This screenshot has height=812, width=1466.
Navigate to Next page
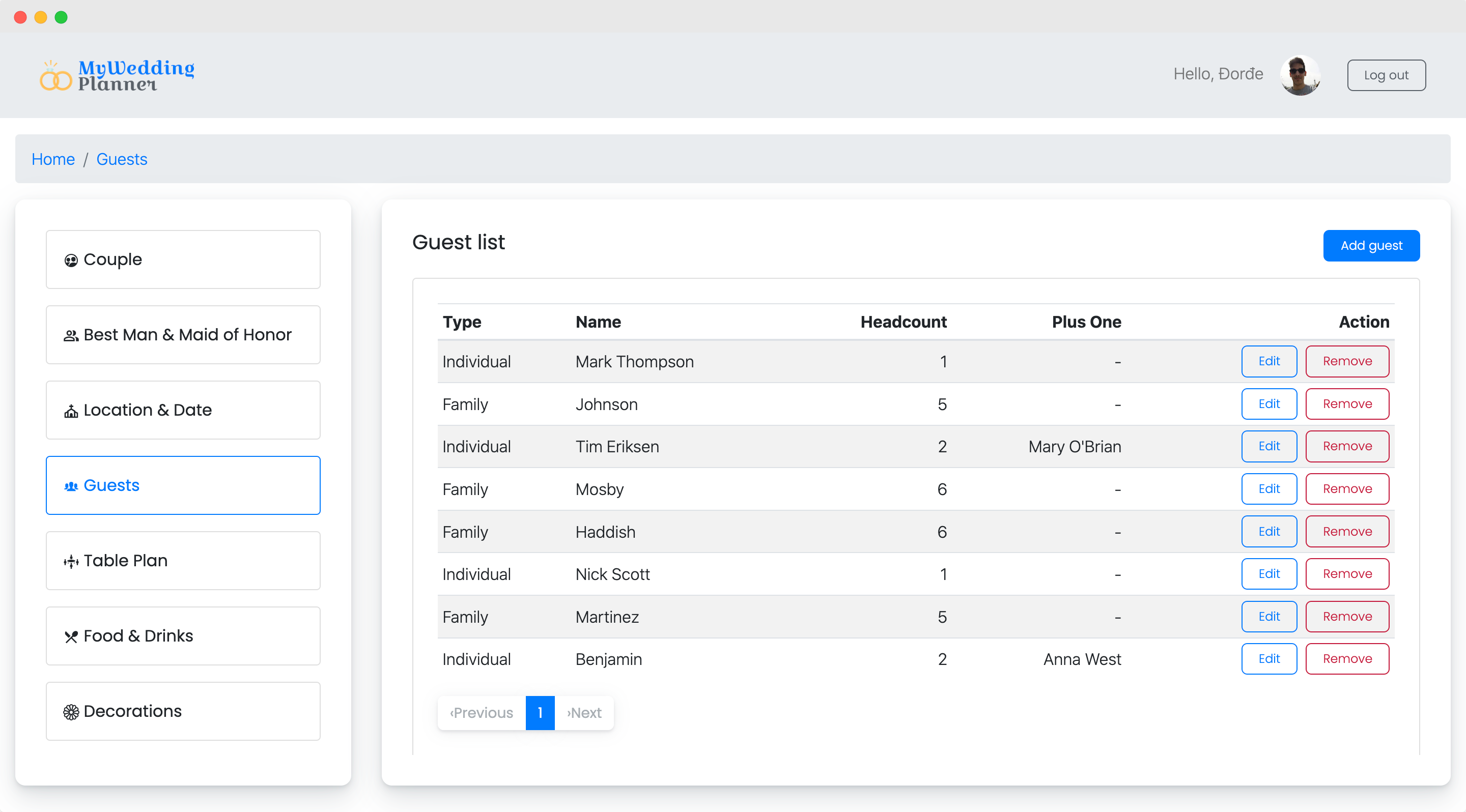point(585,713)
